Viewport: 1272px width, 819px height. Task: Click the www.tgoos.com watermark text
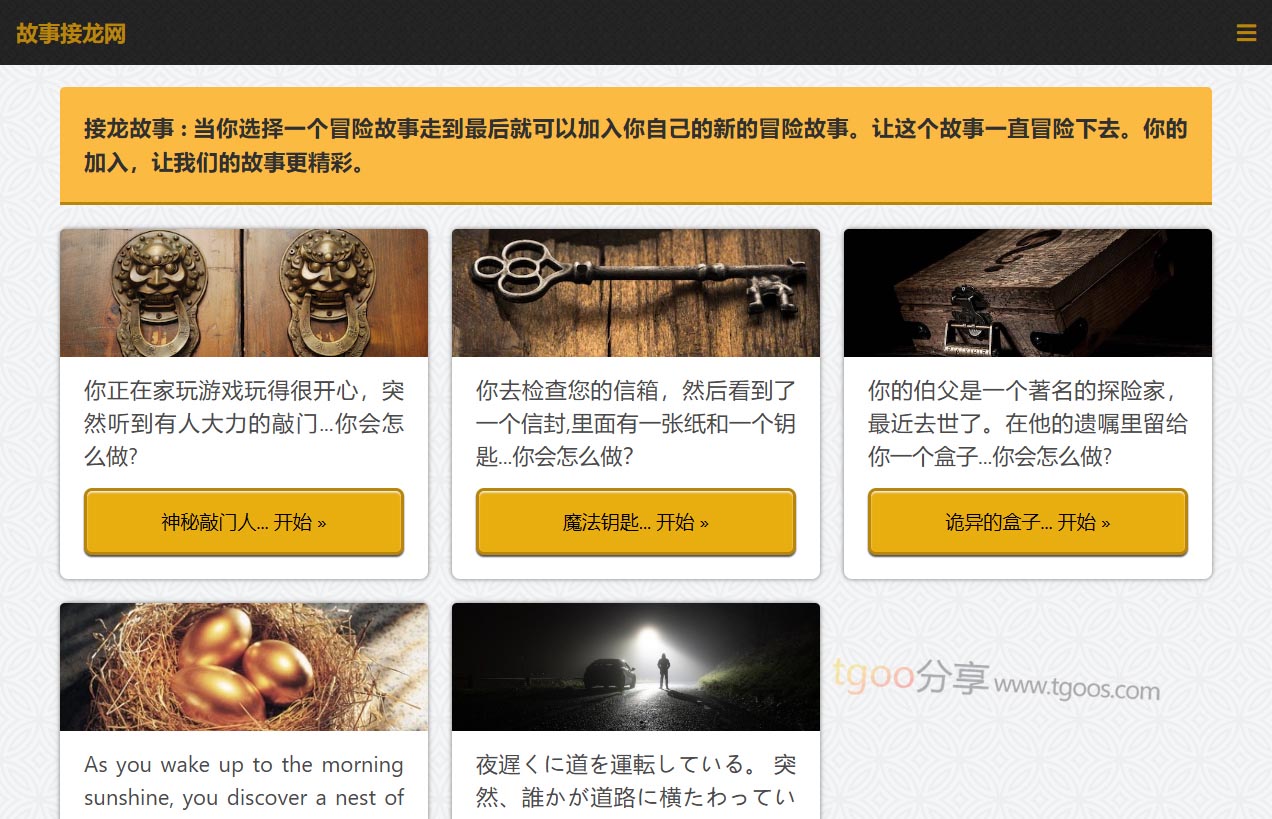[x=1077, y=687]
